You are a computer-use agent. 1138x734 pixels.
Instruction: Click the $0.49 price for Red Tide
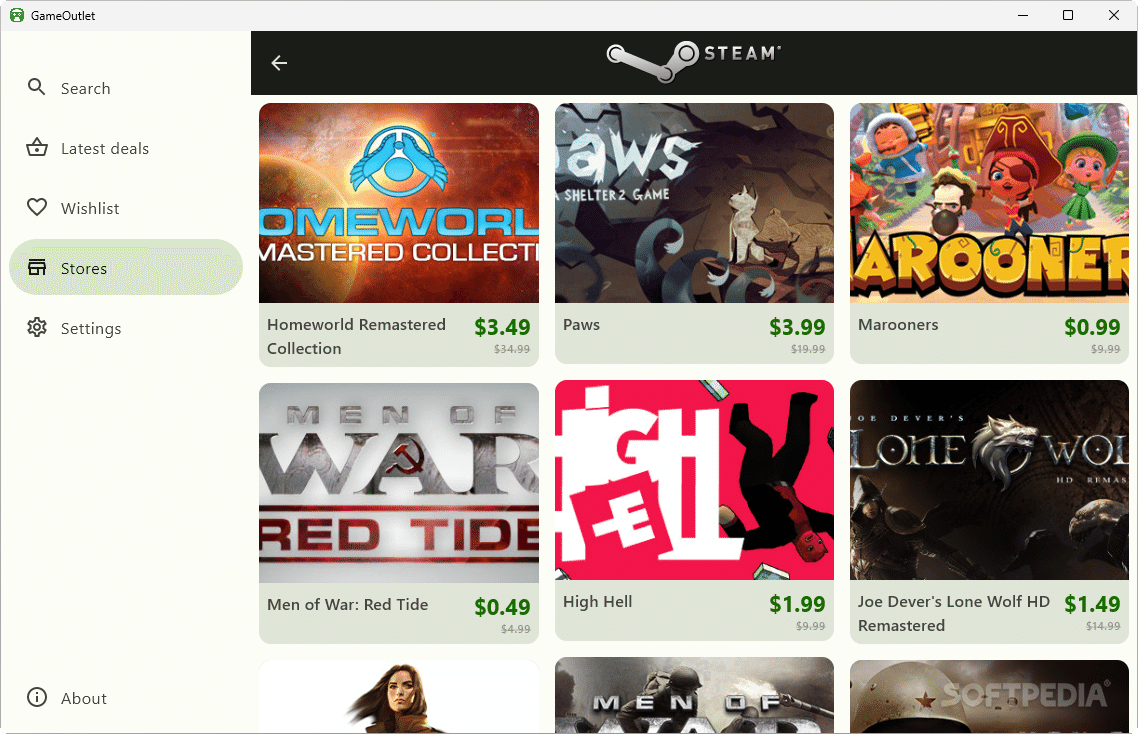click(502, 607)
